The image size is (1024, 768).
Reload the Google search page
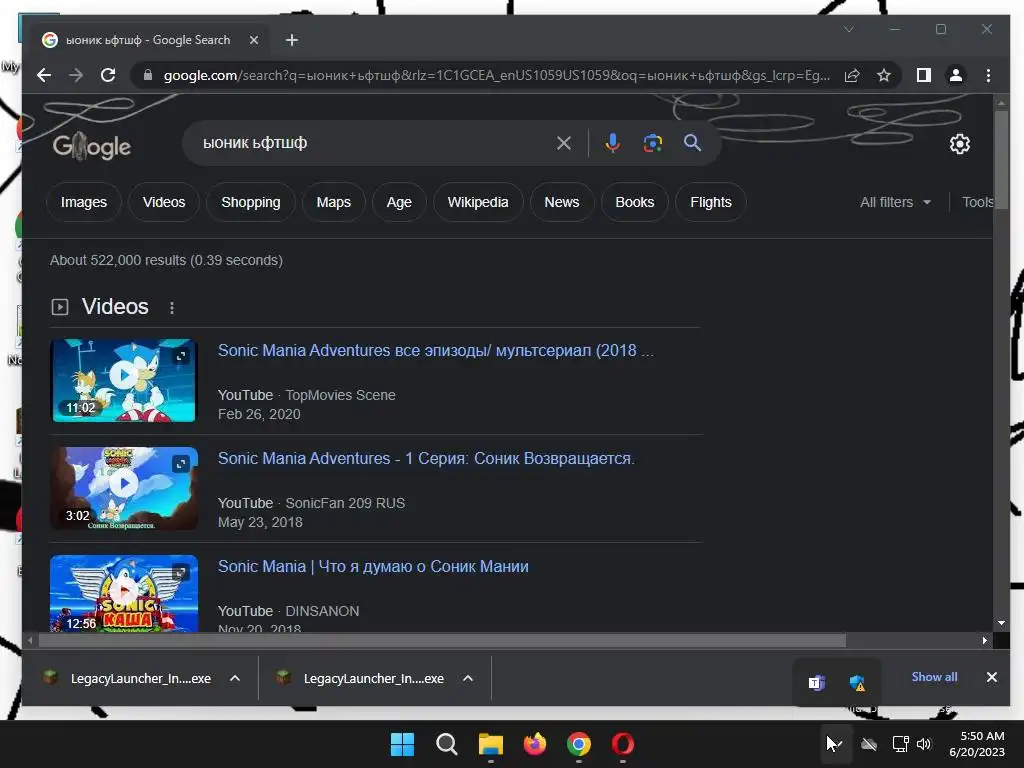108,75
